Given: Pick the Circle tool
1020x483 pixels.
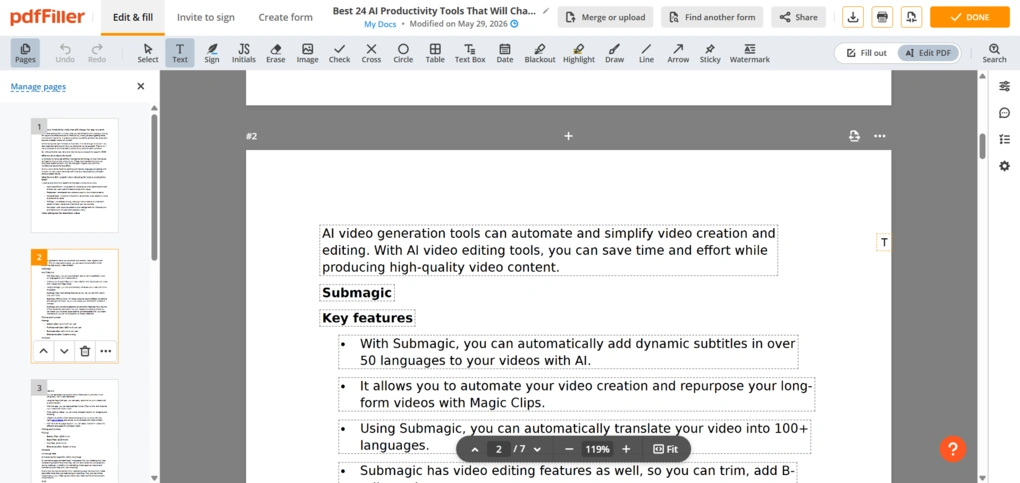Looking at the screenshot, I should pos(403,53).
